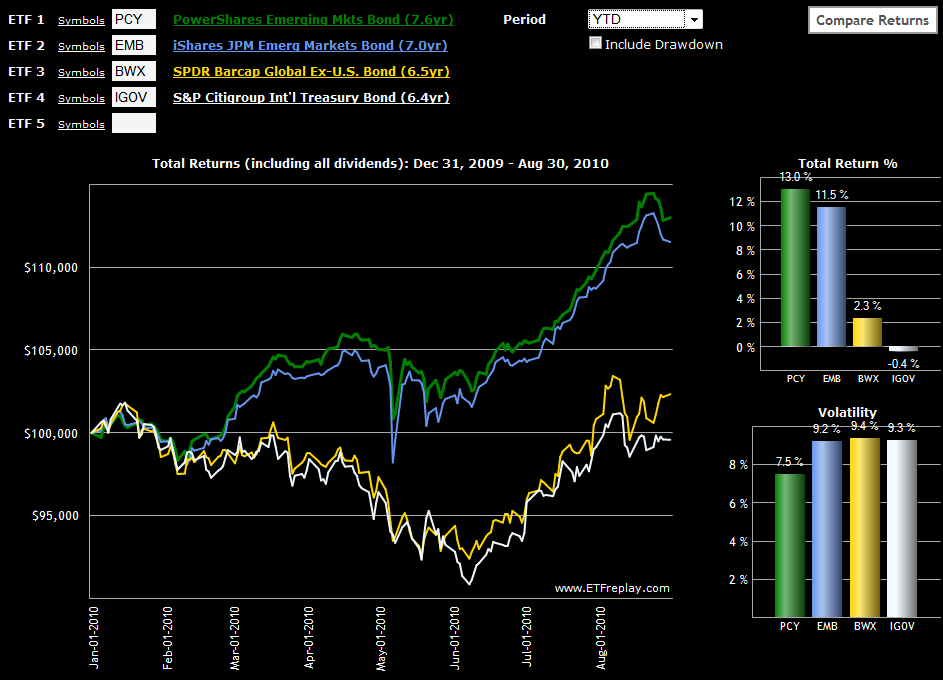Open the ETF 4 Symbols link
Screen dimensions: 943x680
tap(81, 98)
